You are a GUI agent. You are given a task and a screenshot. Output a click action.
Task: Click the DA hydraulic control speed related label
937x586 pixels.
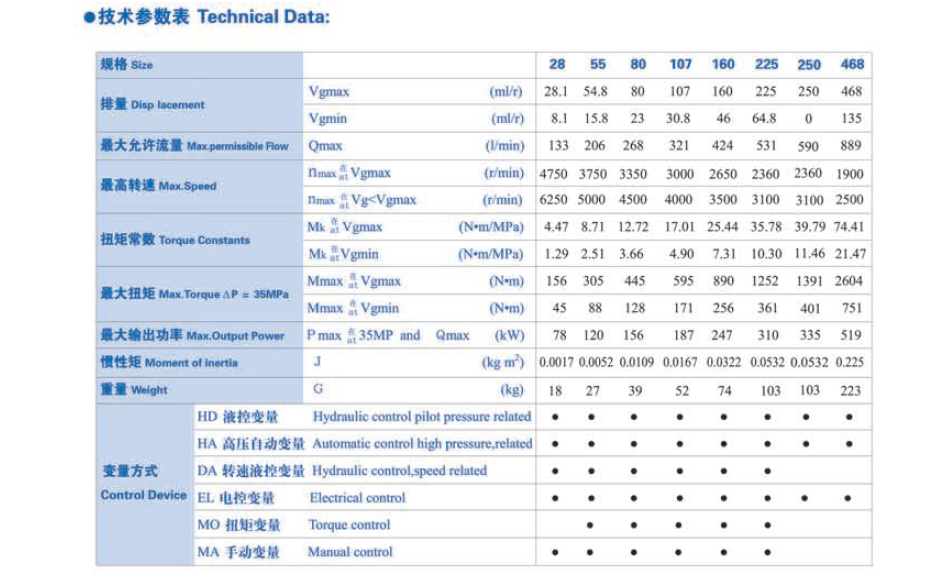pyautogui.click(x=343, y=470)
